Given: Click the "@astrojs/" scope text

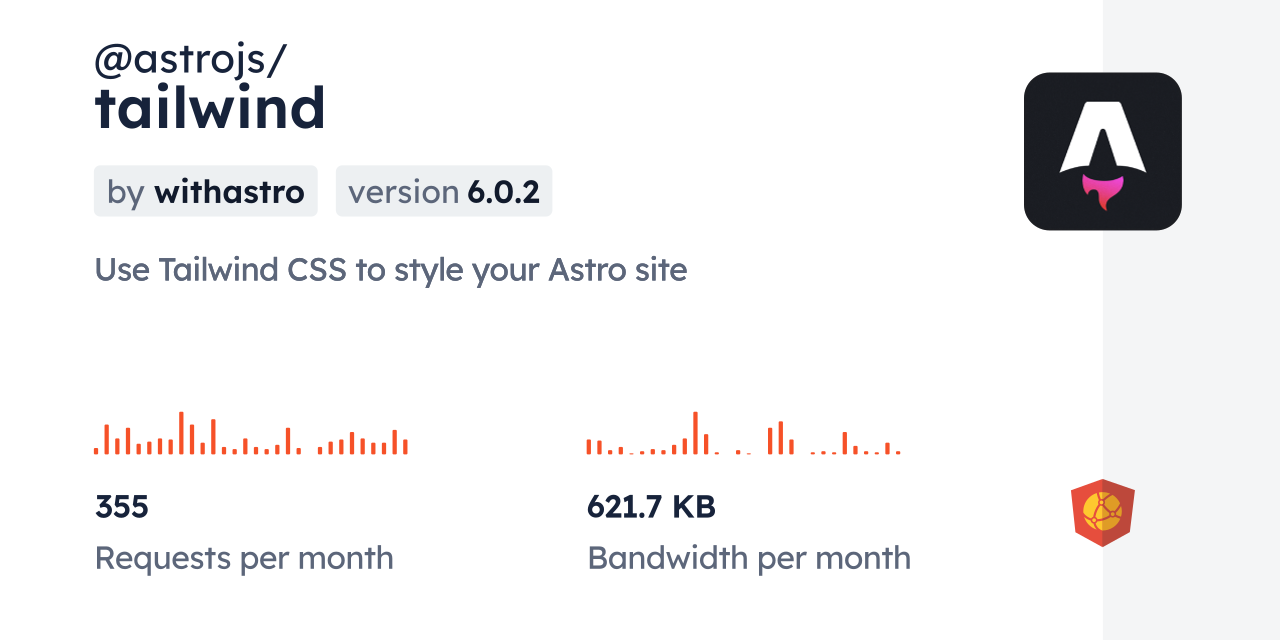Looking at the screenshot, I should pos(190,60).
